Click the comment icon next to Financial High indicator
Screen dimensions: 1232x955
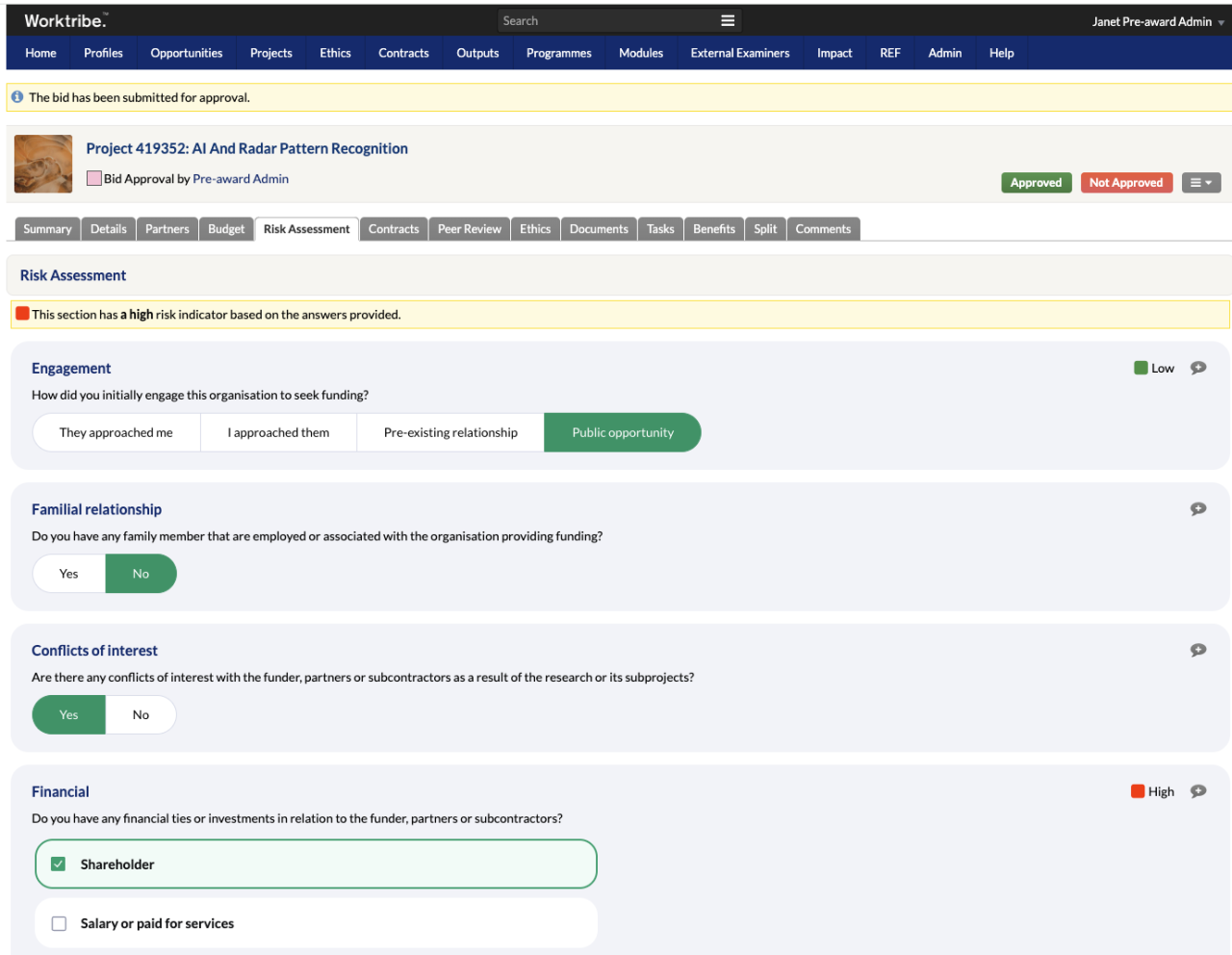click(1198, 790)
